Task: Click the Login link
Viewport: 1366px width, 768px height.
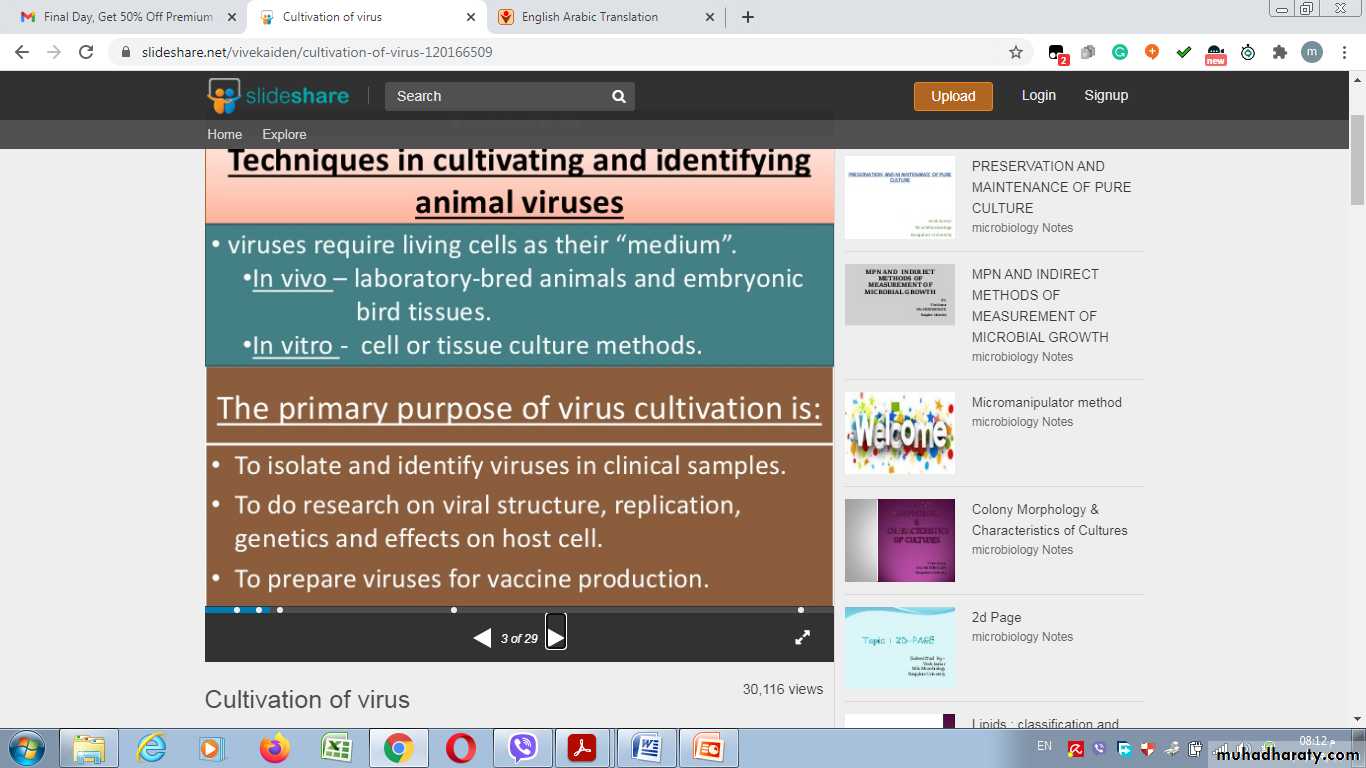Action: pyautogui.click(x=1038, y=95)
